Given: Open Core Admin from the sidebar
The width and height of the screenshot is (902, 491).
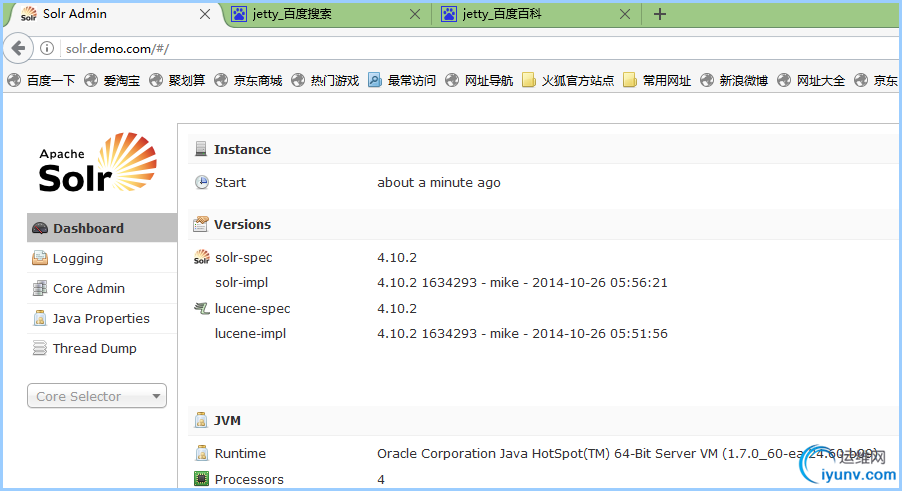Looking at the screenshot, I should pyautogui.click(x=102, y=288).
